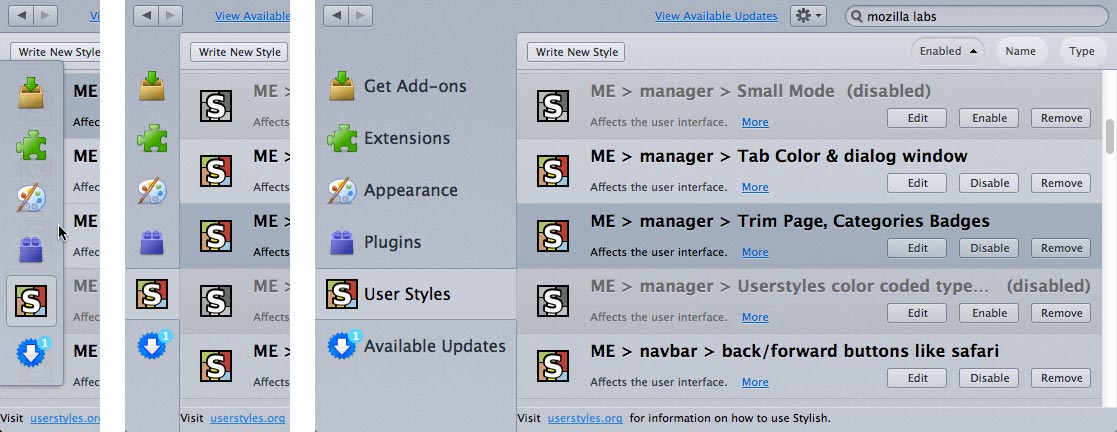
Task: Edit back/forward buttons like safari style
Action: pyautogui.click(x=917, y=378)
